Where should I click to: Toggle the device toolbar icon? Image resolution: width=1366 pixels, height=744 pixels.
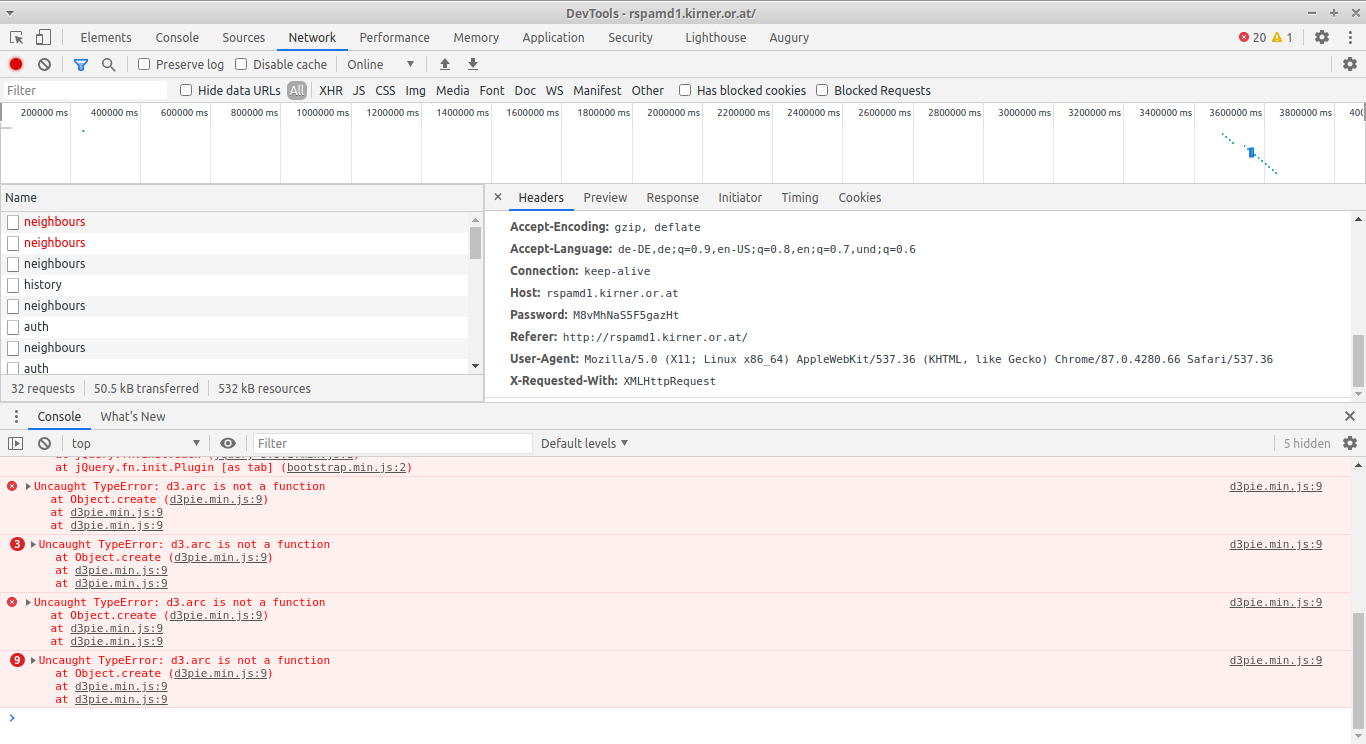[x=43, y=38]
